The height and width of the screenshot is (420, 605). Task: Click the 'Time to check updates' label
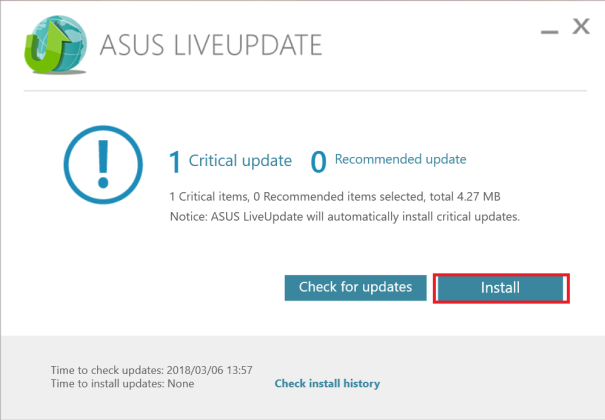click(x=107, y=370)
